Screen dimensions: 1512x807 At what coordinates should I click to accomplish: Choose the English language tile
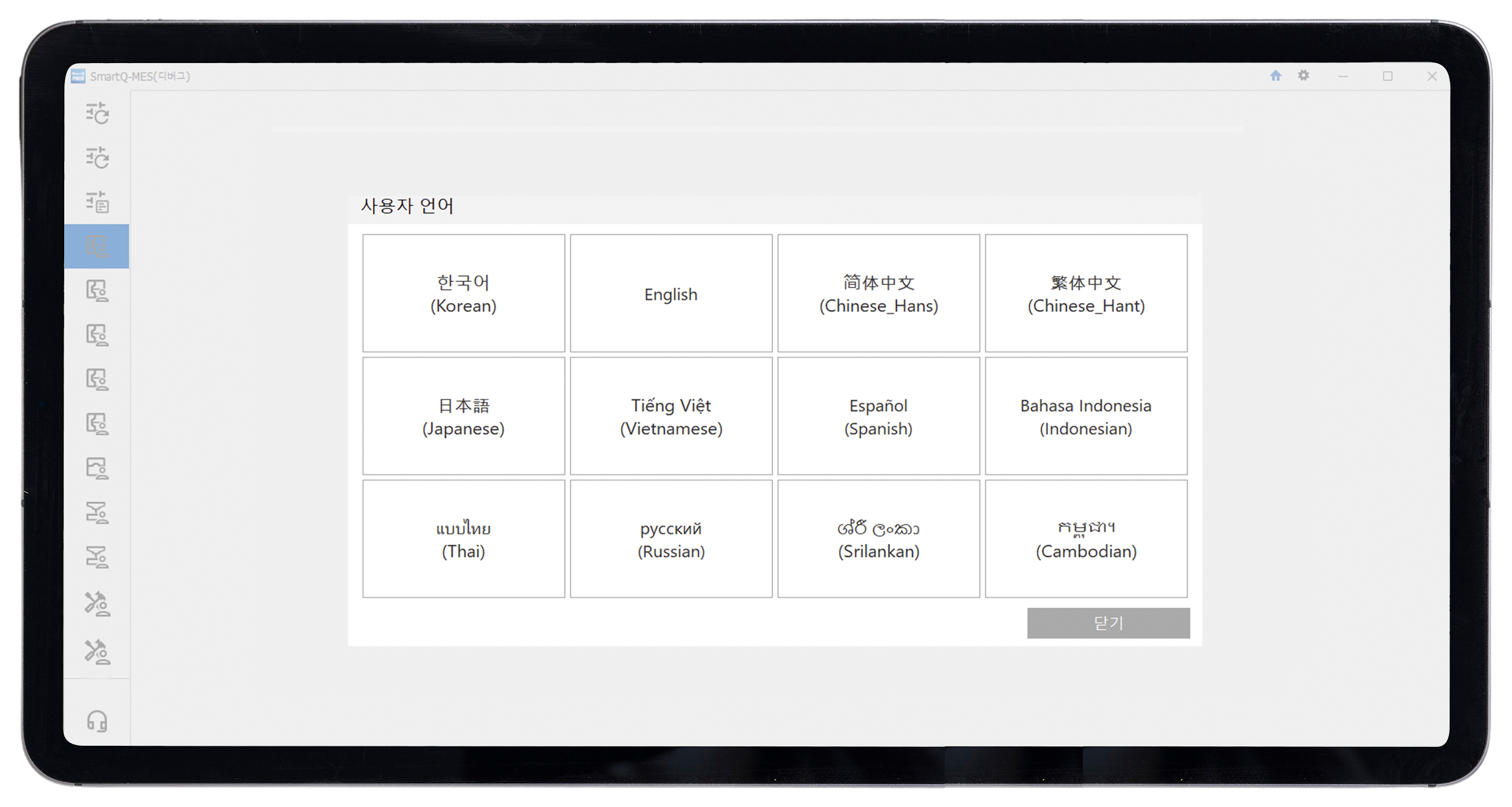[671, 293]
